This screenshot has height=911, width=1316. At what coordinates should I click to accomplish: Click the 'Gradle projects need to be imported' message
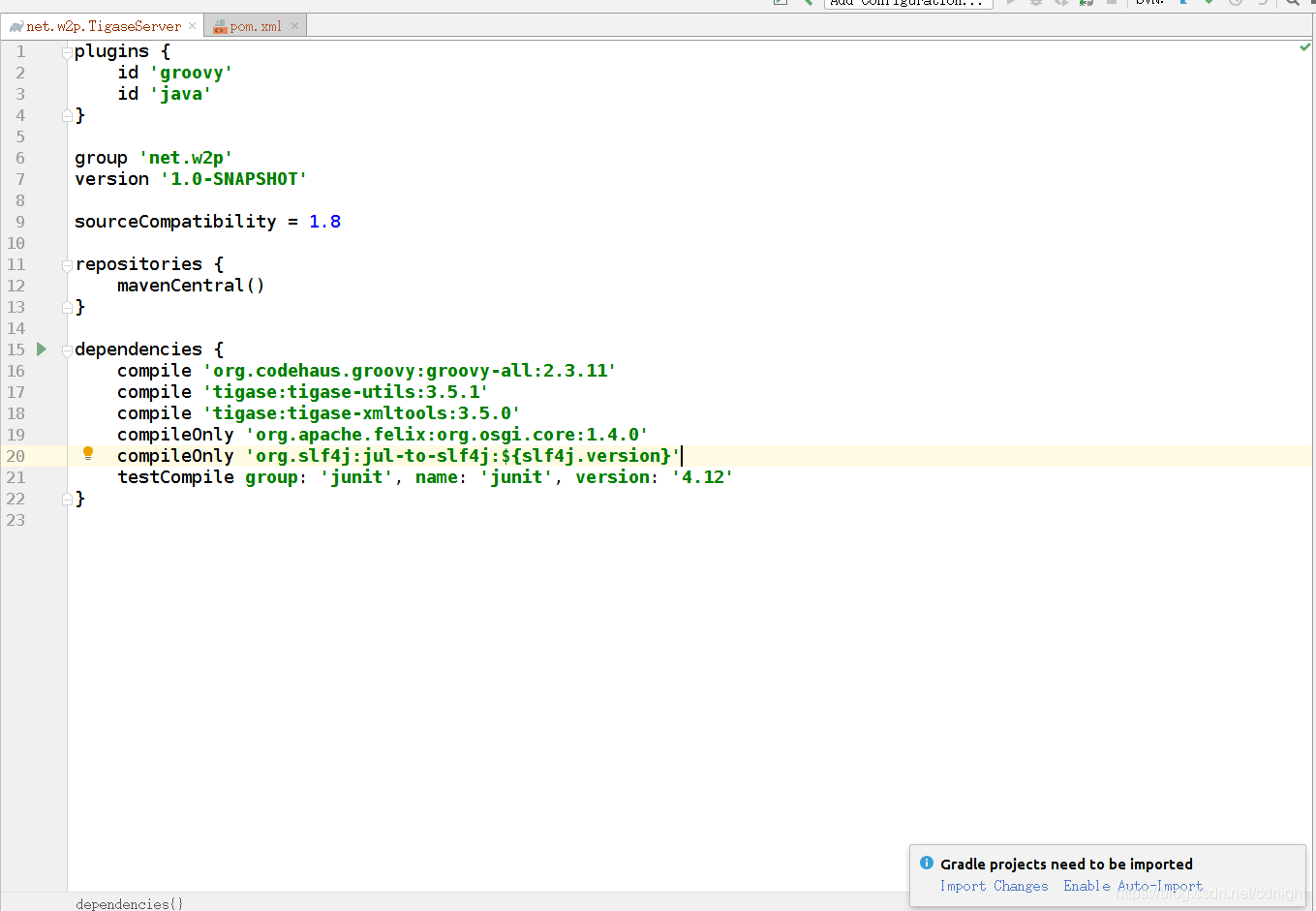pyautogui.click(x=1066, y=864)
